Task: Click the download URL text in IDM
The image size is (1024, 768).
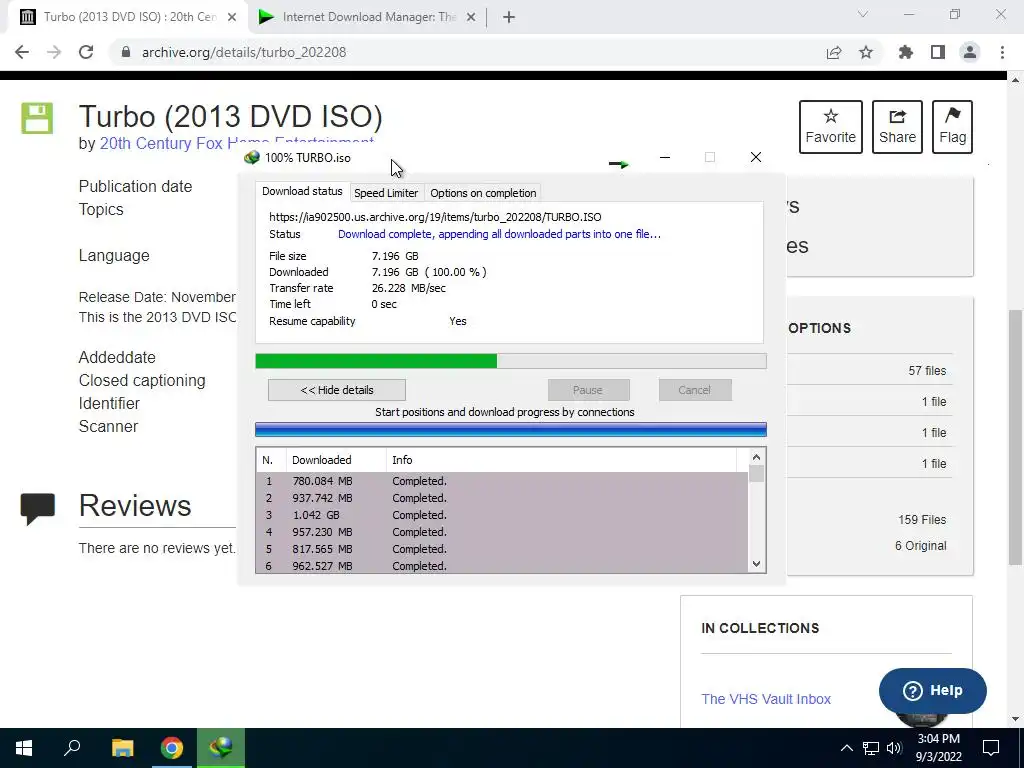Action: click(435, 217)
